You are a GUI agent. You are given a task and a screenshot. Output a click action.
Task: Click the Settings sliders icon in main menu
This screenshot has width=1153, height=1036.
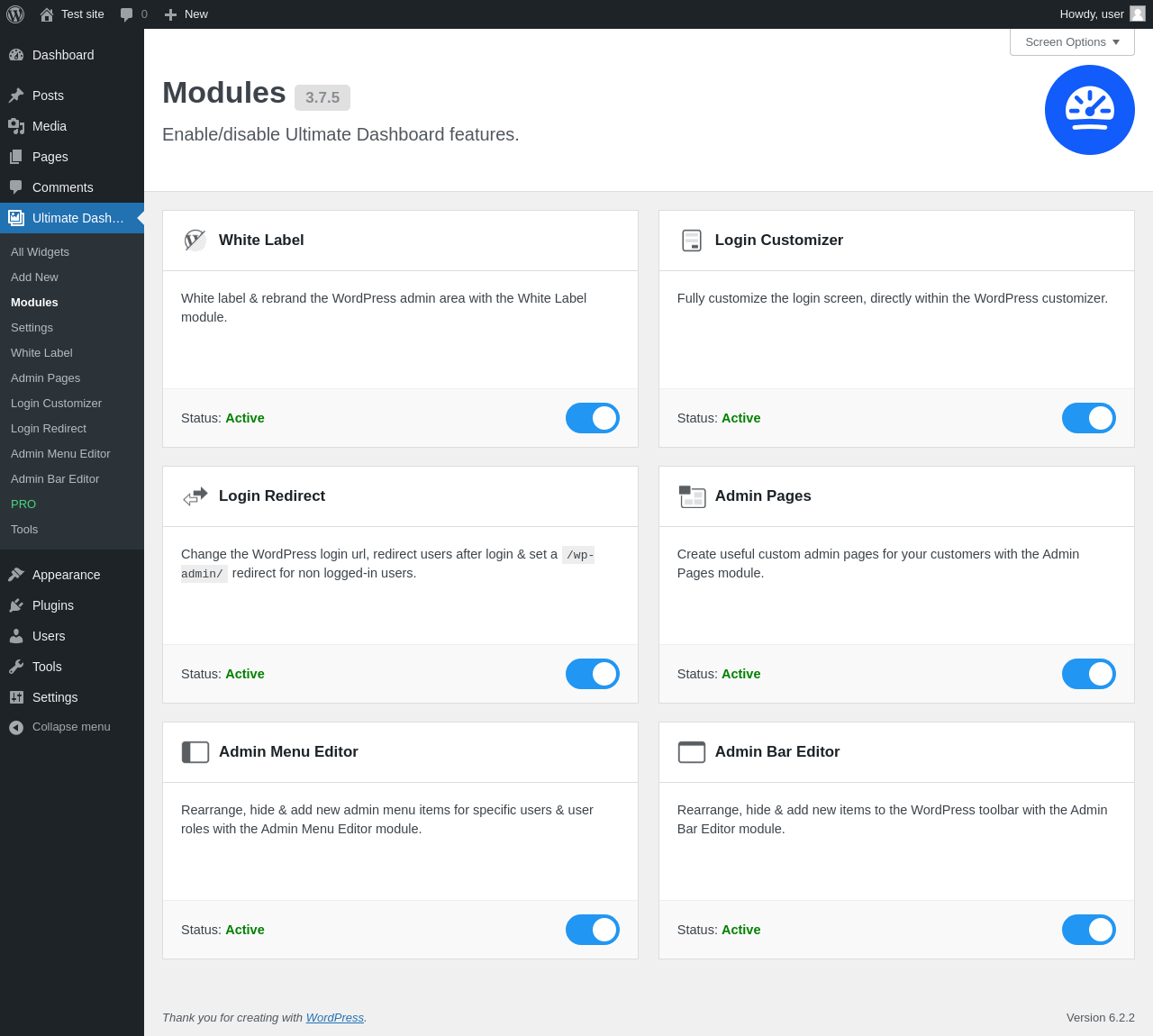coord(16,697)
